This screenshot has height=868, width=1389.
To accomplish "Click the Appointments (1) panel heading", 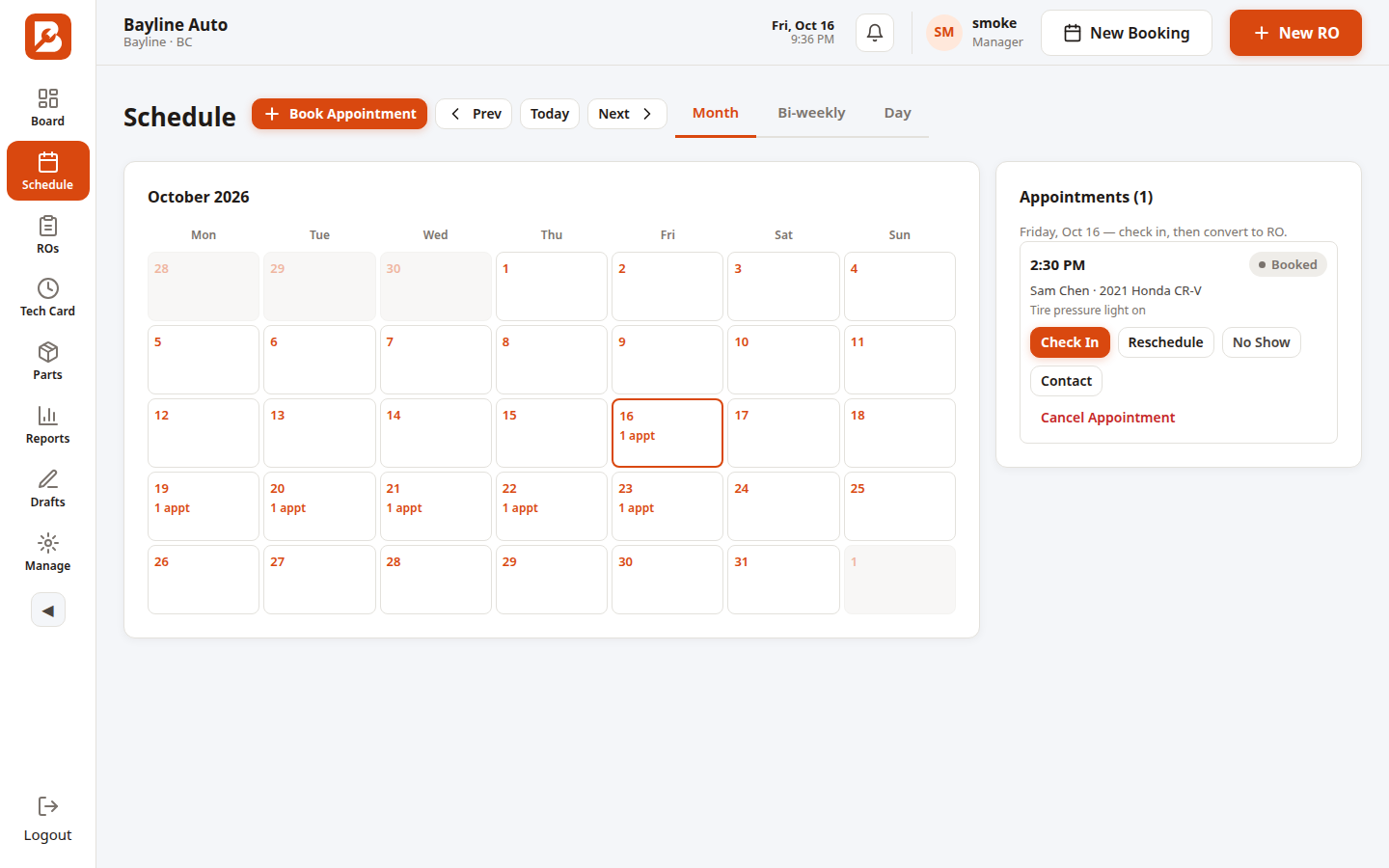I will point(1086,197).
